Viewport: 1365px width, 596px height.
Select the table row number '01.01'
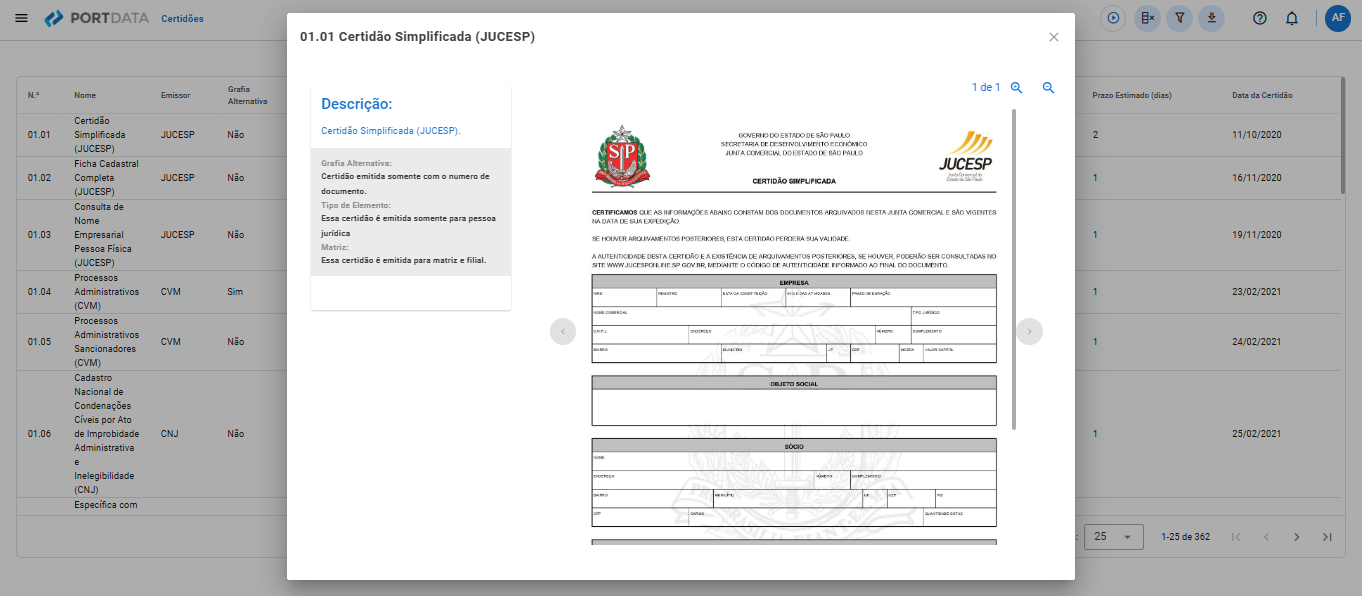pyautogui.click(x=39, y=135)
